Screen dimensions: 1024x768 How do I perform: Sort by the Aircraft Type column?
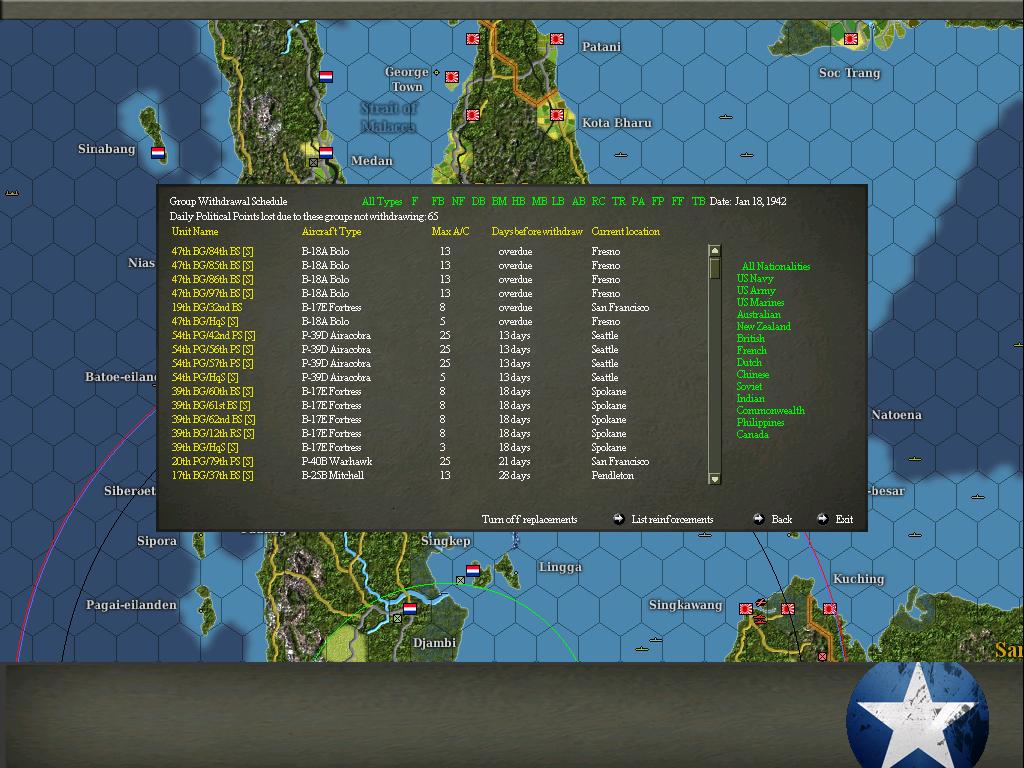pos(331,231)
